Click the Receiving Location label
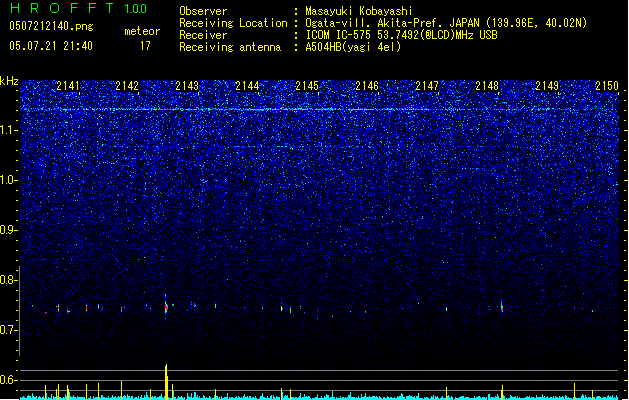Image resolution: width=629 pixels, height=400 pixels. click(233, 23)
